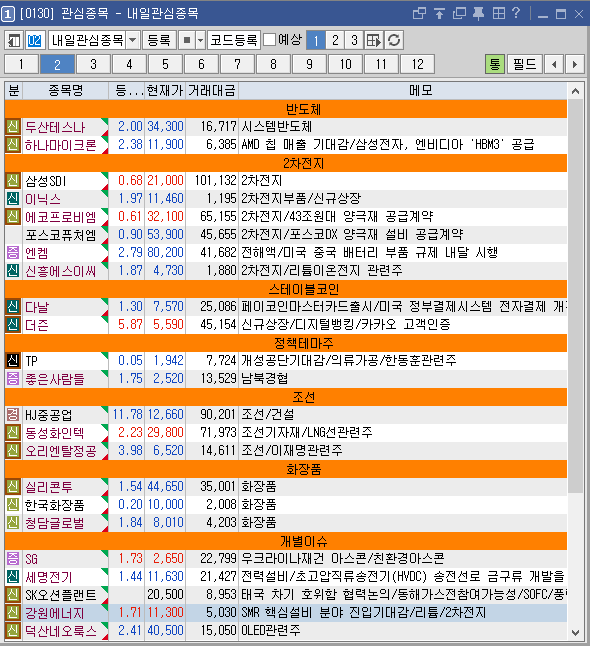The image size is (590, 646).
Task: Enable the 예상 checkbox
Action: [269, 40]
